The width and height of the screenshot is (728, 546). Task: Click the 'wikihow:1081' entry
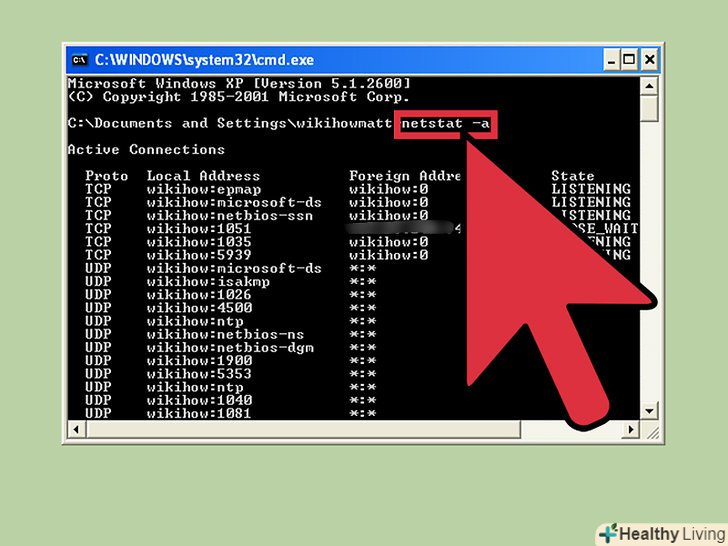(x=199, y=413)
